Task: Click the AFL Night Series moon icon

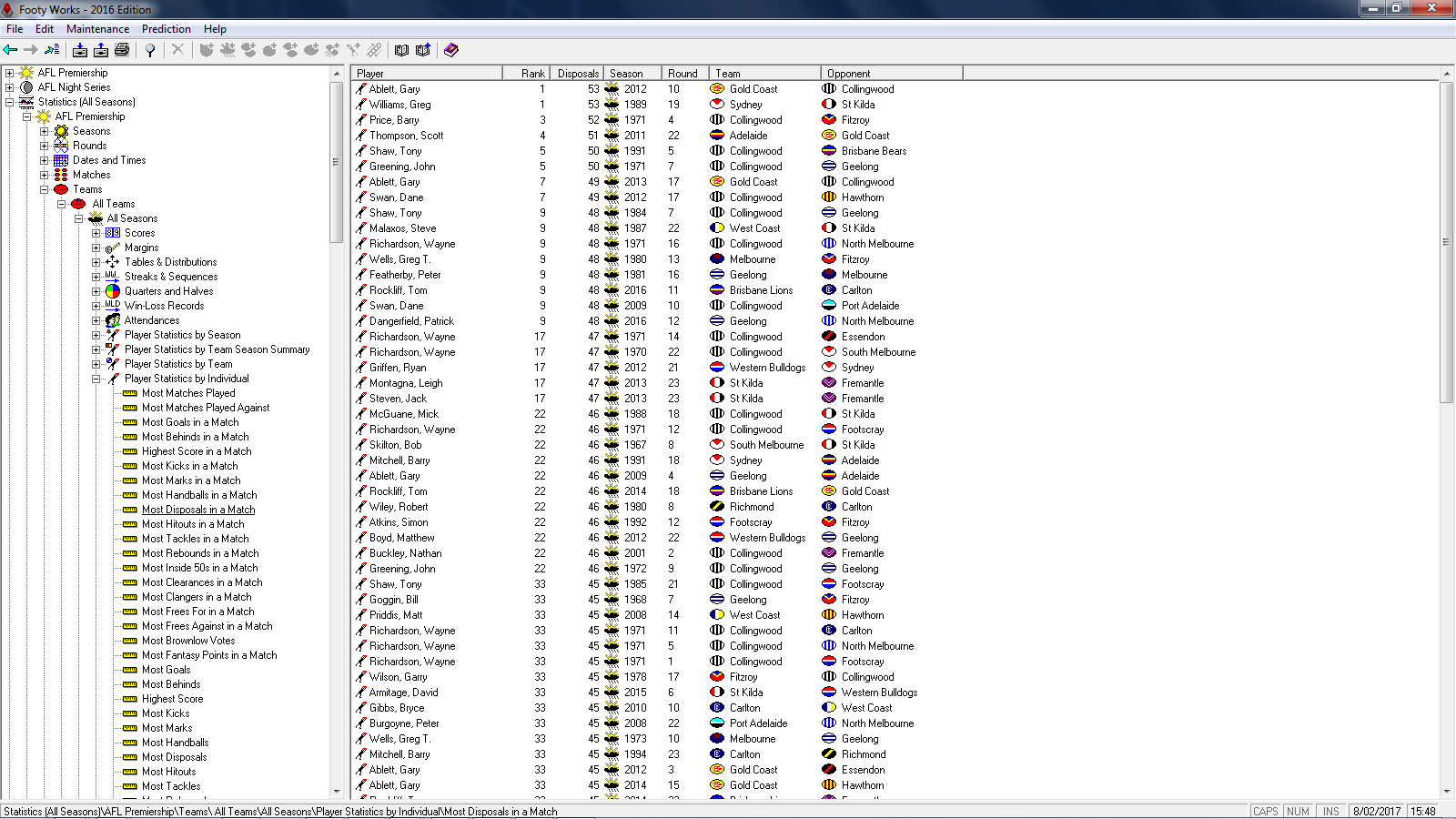Action: (x=26, y=87)
